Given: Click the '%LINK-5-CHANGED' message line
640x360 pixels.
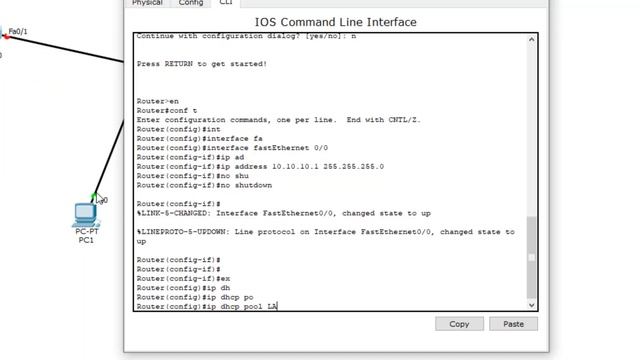Looking at the screenshot, I should coord(284,213).
